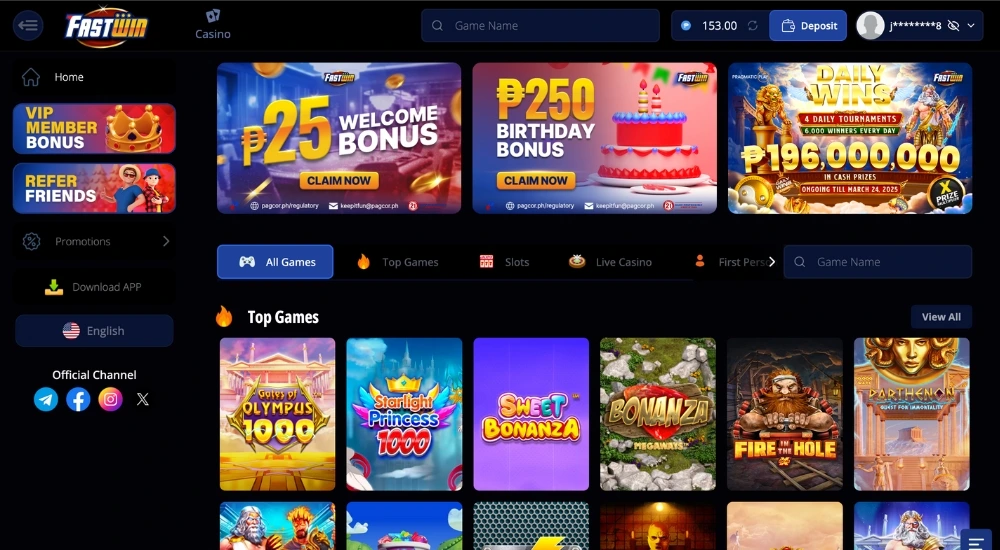The width and height of the screenshot is (1000, 550).
Task: Open the Facebook official channel
Action: 78,399
